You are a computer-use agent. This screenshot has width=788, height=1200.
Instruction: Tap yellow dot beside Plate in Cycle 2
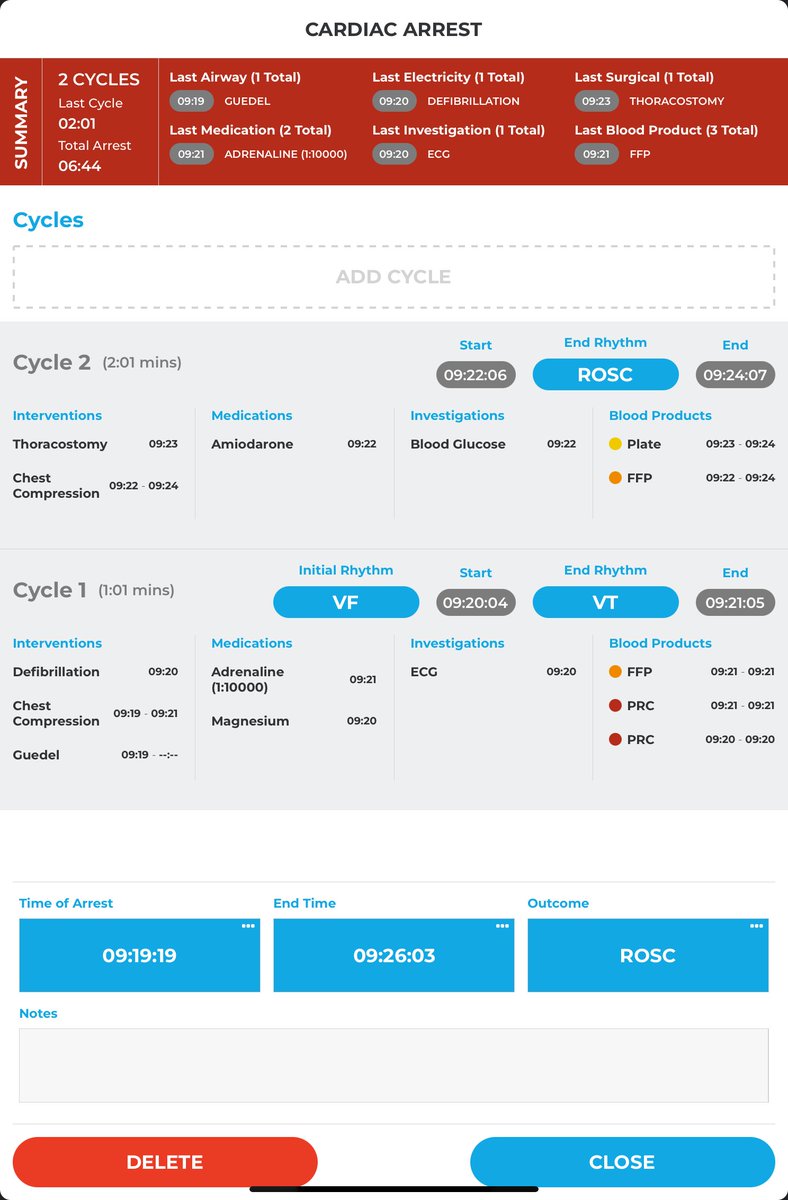pos(615,444)
